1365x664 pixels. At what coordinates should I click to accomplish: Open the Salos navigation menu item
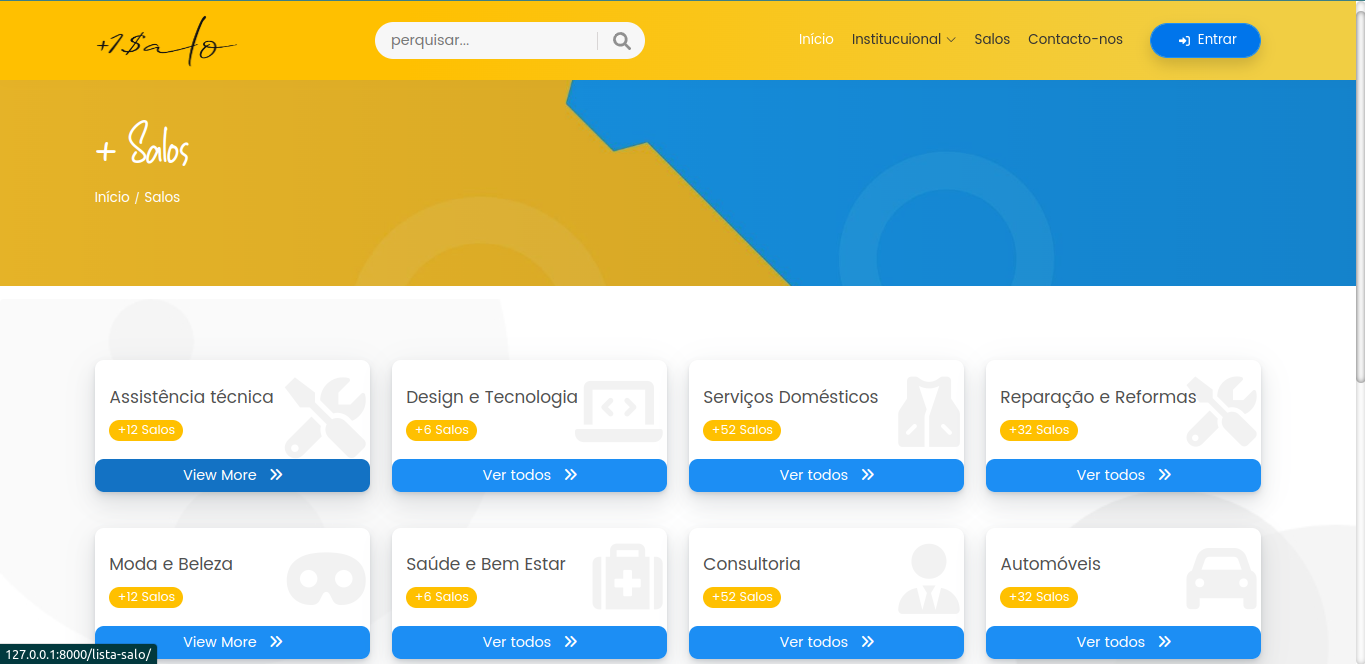click(x=992, y=40)
